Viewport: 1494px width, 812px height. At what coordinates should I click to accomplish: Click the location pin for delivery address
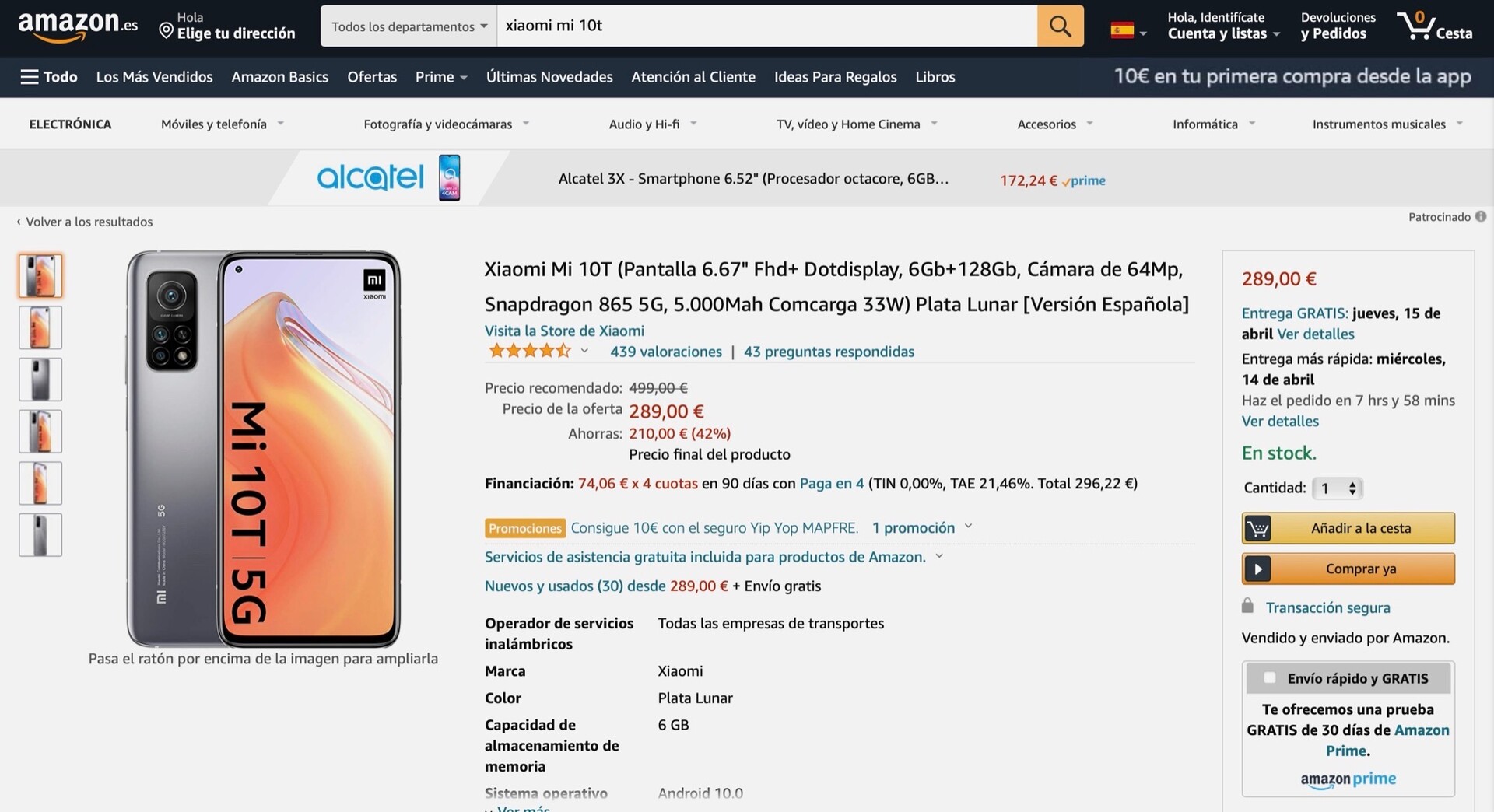coord(166,31)
